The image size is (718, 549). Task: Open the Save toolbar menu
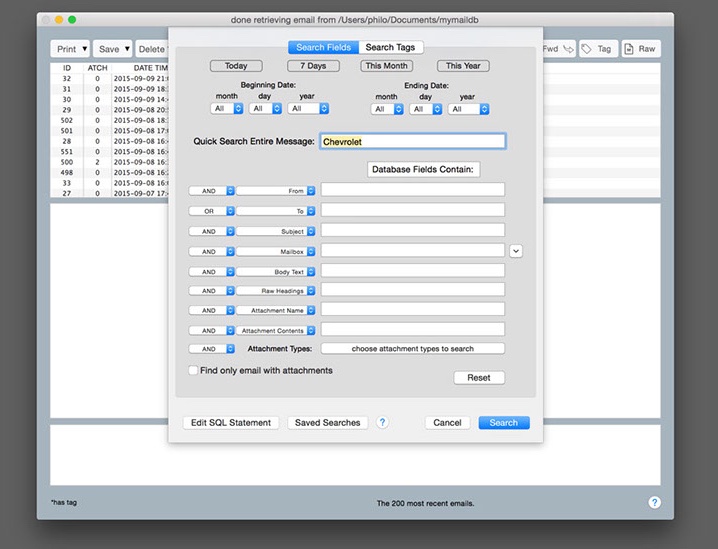113,48
